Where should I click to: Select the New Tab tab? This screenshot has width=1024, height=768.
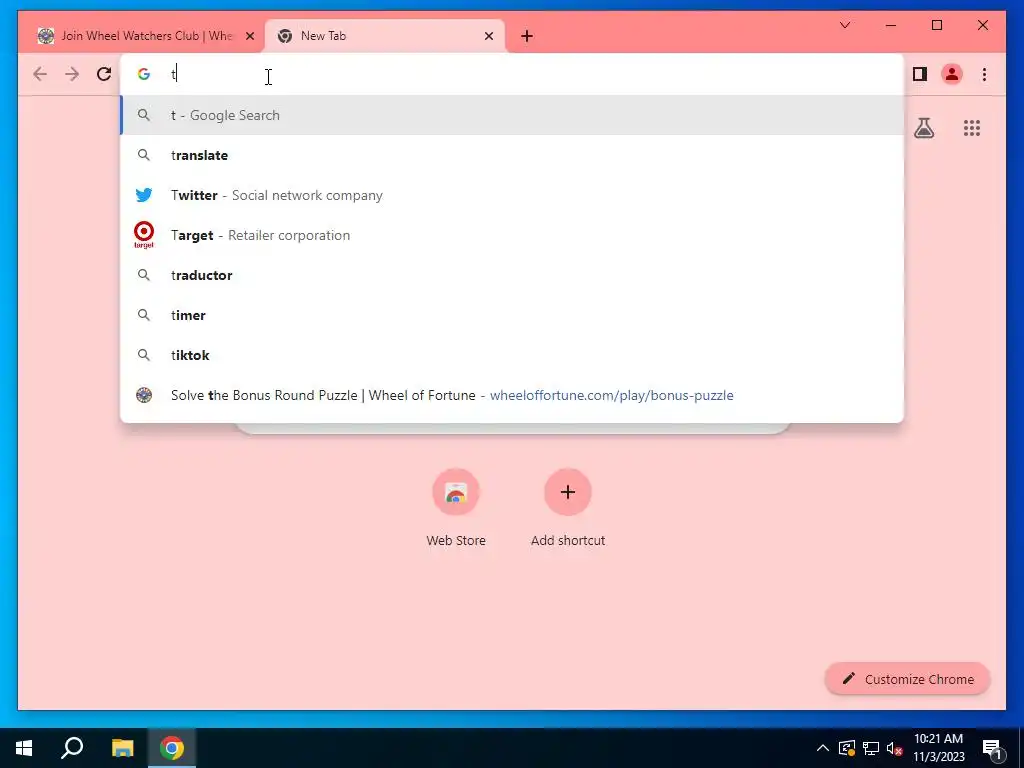384,36
